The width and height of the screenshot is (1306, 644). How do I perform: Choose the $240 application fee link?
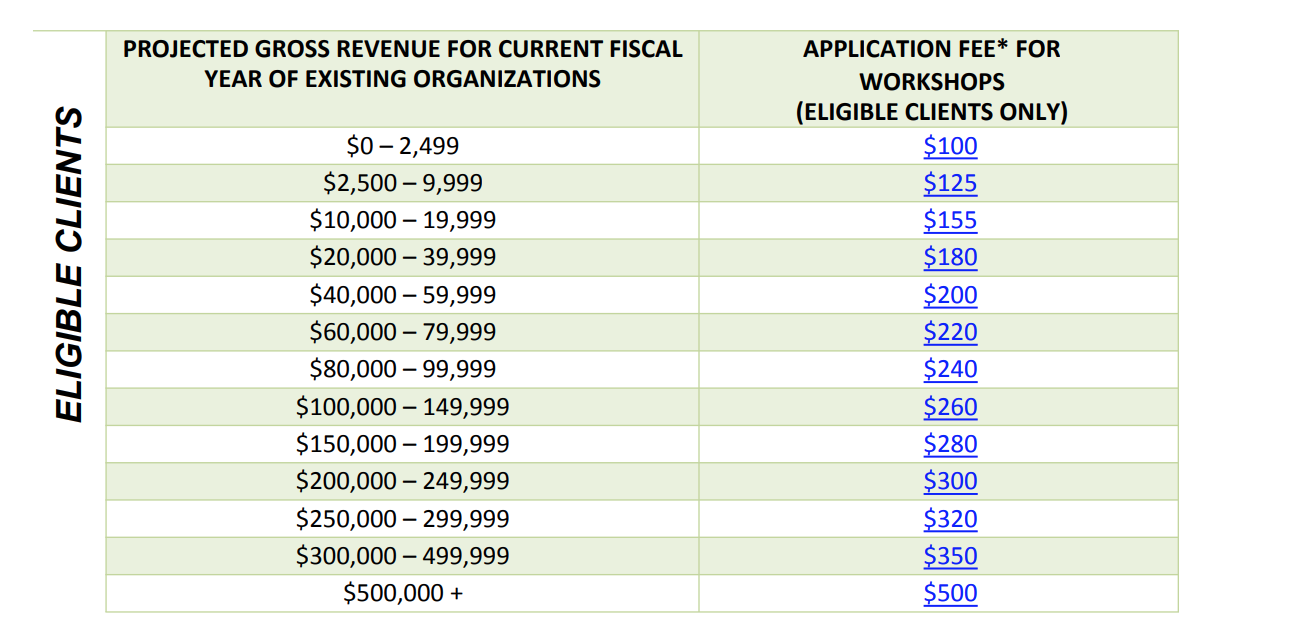(x=950, y=369)
